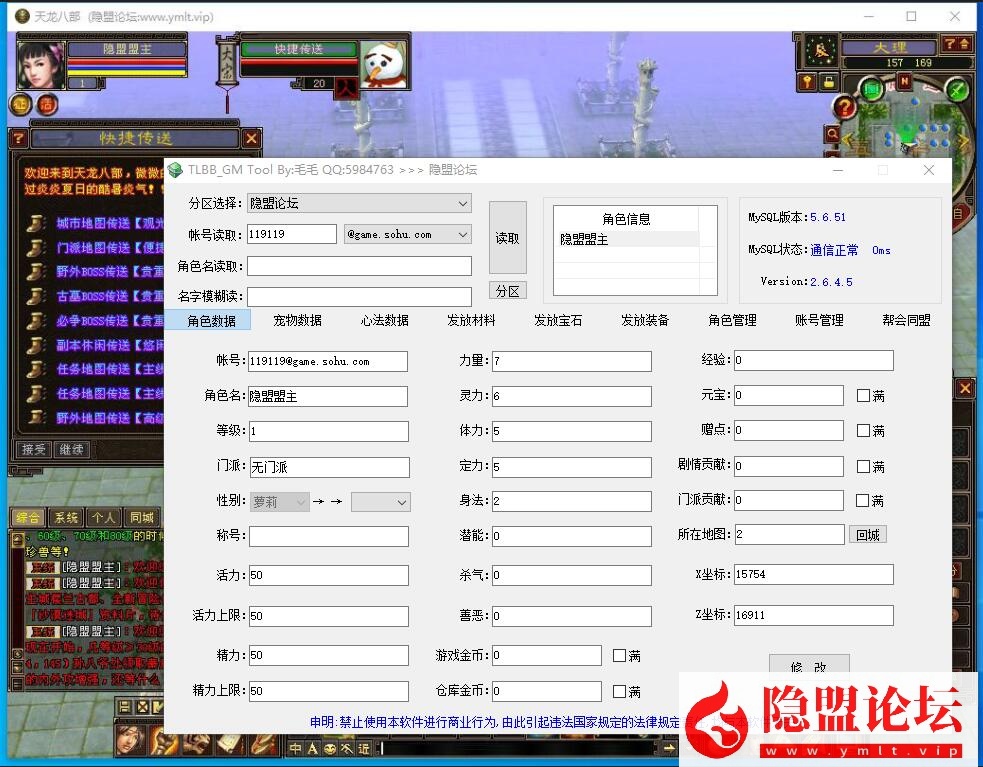
Task: Switch to 发放材料 tab
Action: click(x=471, y=320)
